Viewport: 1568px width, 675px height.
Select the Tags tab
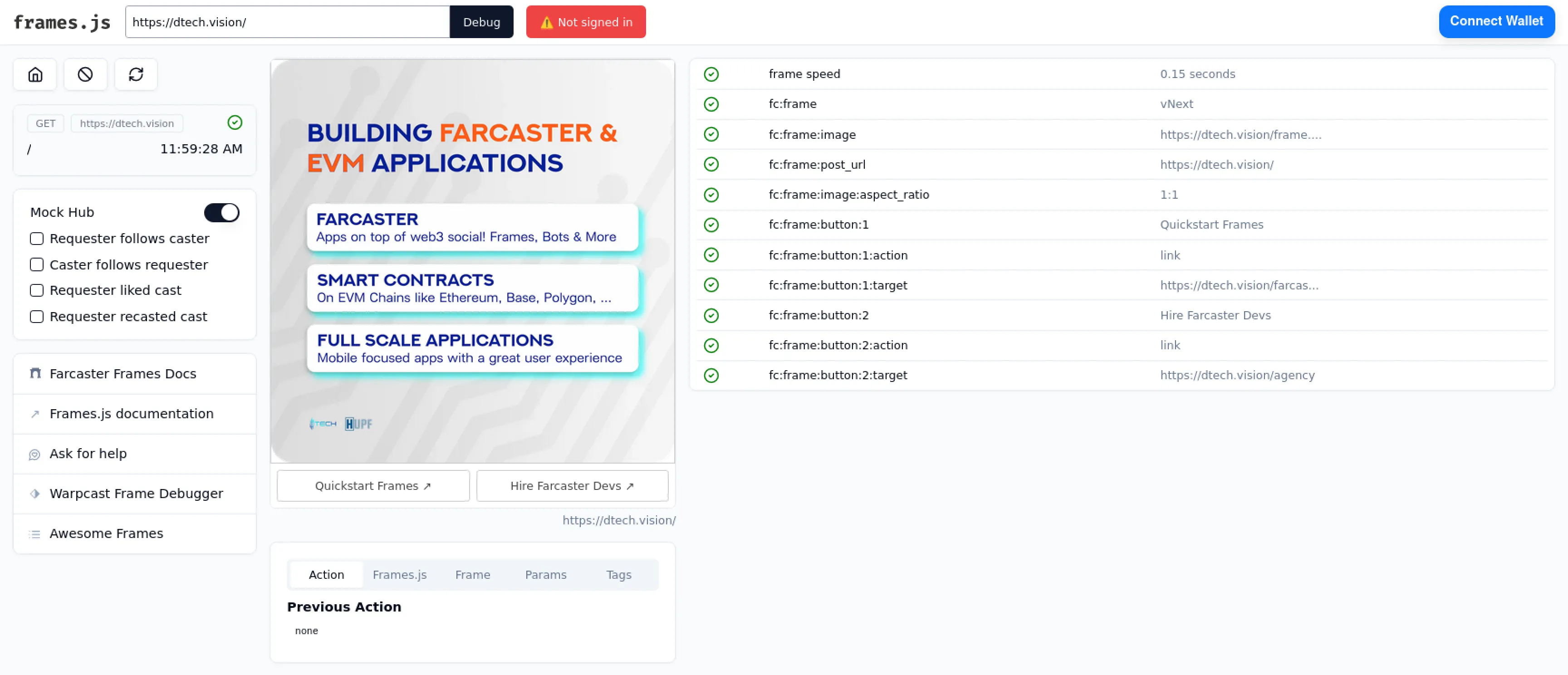pyautogui.click(x=618, y=575)
